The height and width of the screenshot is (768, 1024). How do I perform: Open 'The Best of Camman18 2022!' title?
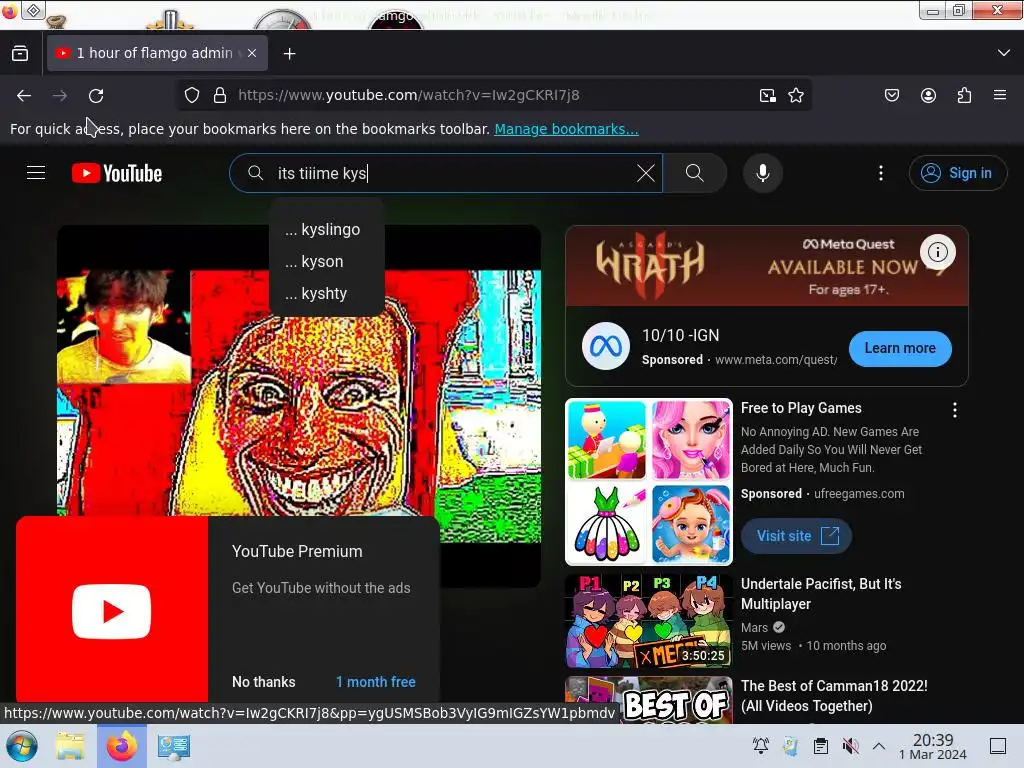[x=834, y=696]
